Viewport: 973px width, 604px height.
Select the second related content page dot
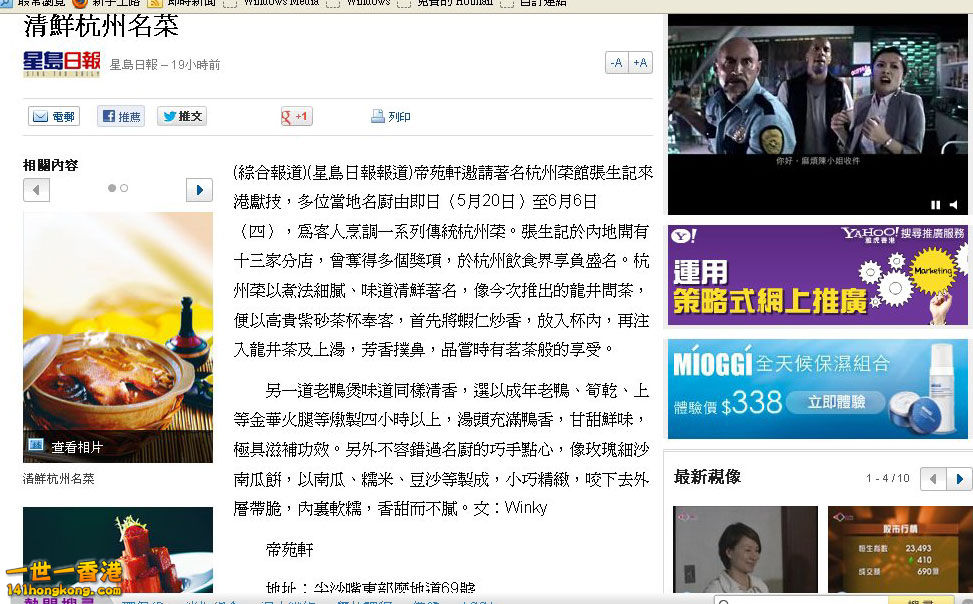124,188
